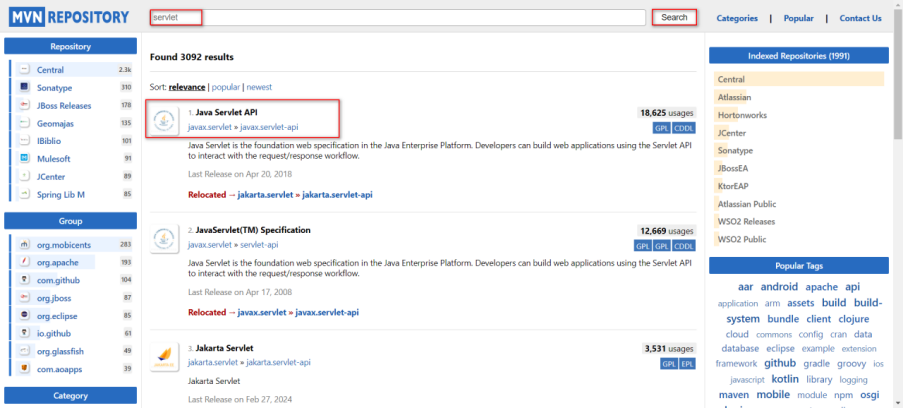
Task: Click the 12,669 usages badge
Action: (x=666, y=231)
